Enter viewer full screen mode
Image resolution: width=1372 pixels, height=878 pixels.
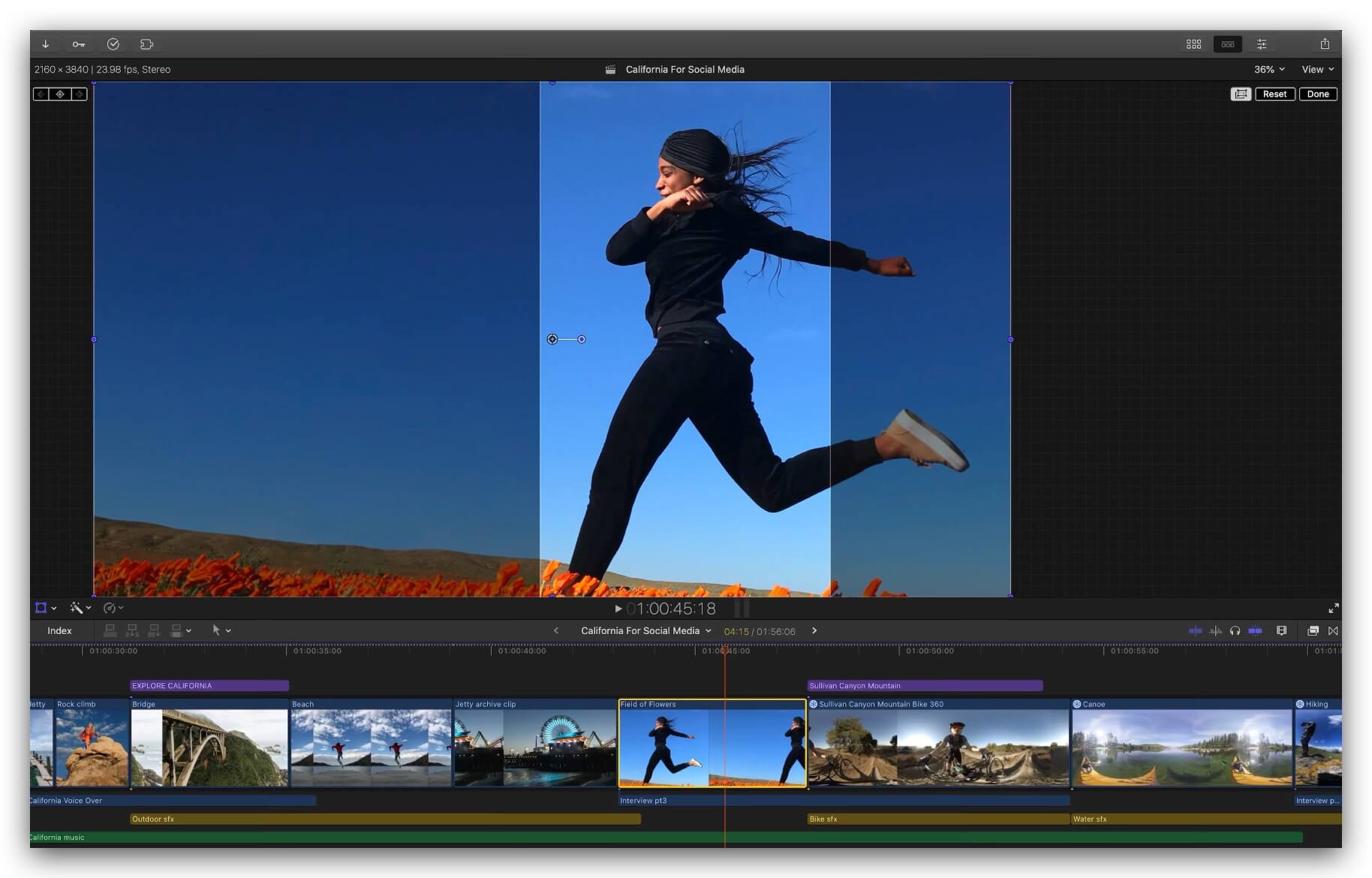point(1333,609)
